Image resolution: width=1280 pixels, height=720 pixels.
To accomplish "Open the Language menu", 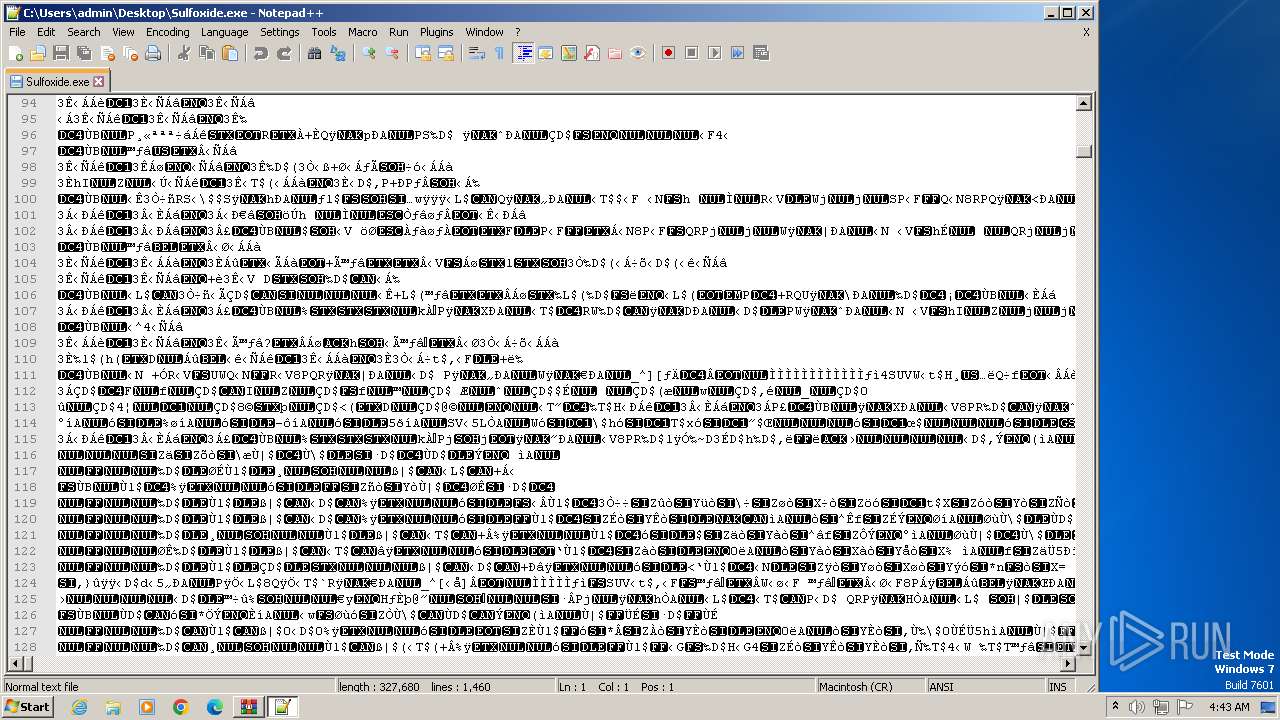I will point(224,32).
